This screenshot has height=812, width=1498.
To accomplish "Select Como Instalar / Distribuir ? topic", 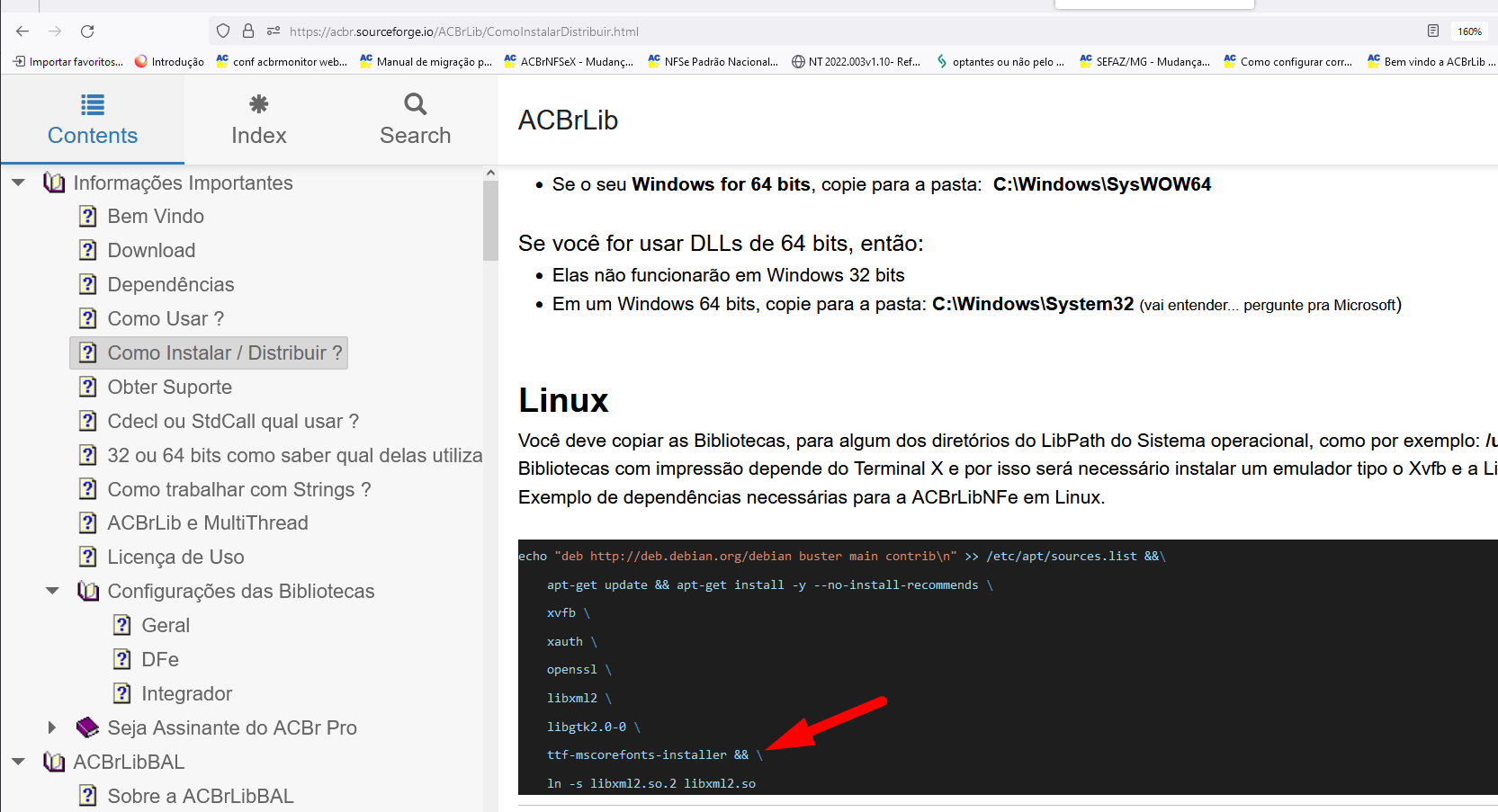I will [x=209, y=352].
